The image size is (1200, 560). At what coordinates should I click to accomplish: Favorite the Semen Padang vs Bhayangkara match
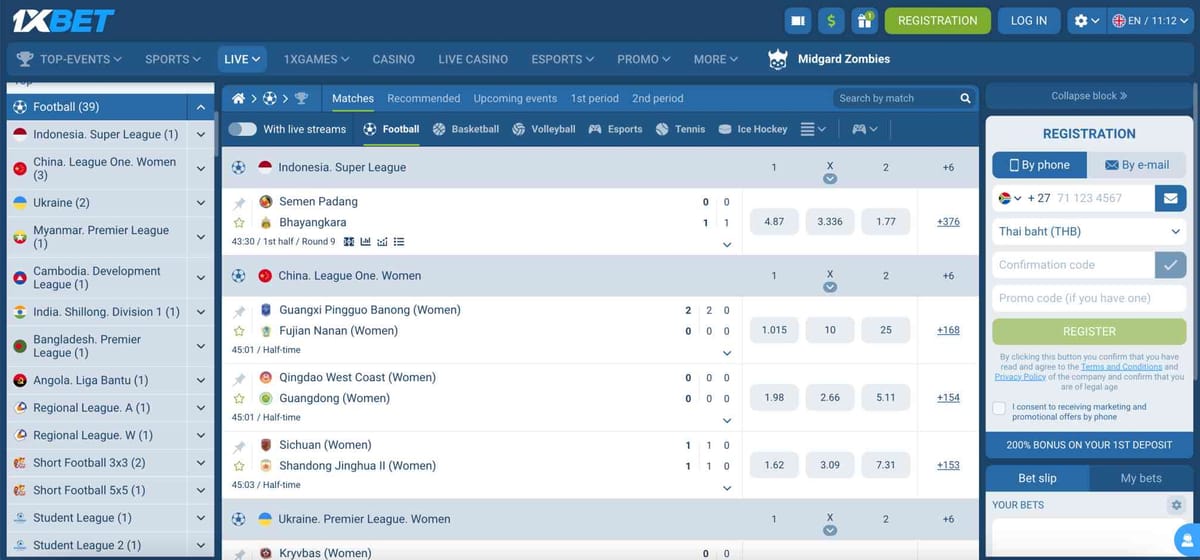coord(239,223)
